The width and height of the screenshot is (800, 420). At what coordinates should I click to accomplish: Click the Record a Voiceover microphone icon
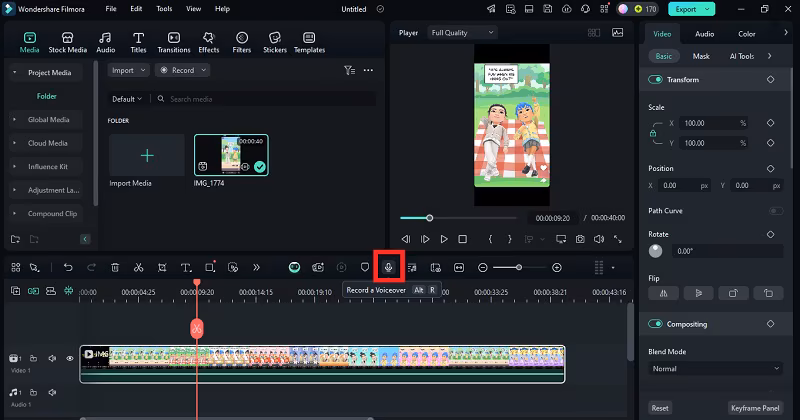[x=389, y=267]
